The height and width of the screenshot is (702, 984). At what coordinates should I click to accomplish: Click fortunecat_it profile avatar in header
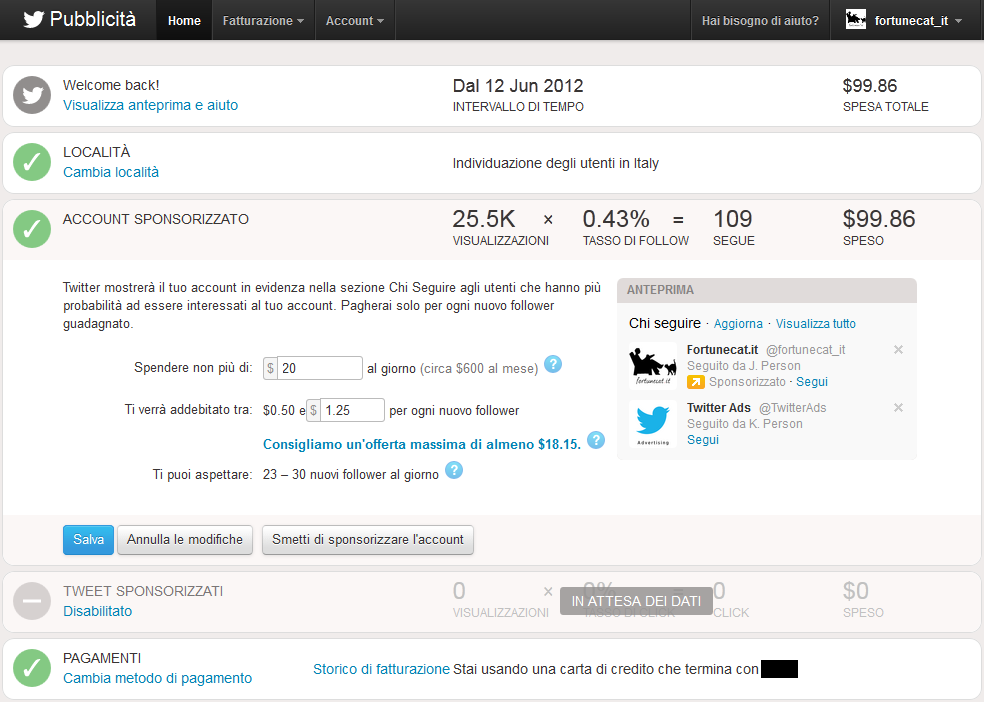pyautogui.click(x=856, y=20)
